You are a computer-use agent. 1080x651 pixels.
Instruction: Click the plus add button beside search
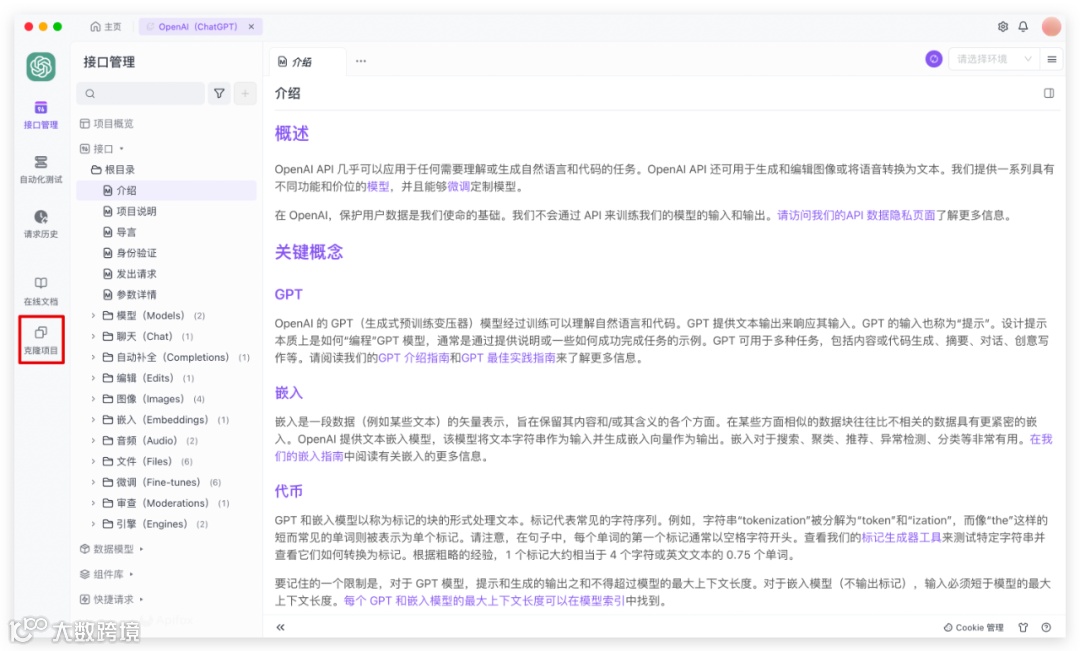tap(245, 93)
